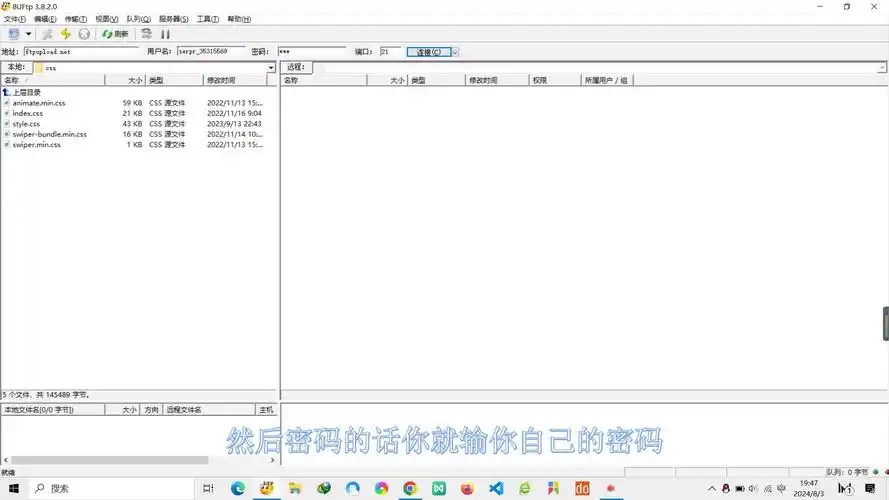Click the lightning bolt quick connect icon
The image size is (889, 500).
pyautogui.click(x=66, y=34)
